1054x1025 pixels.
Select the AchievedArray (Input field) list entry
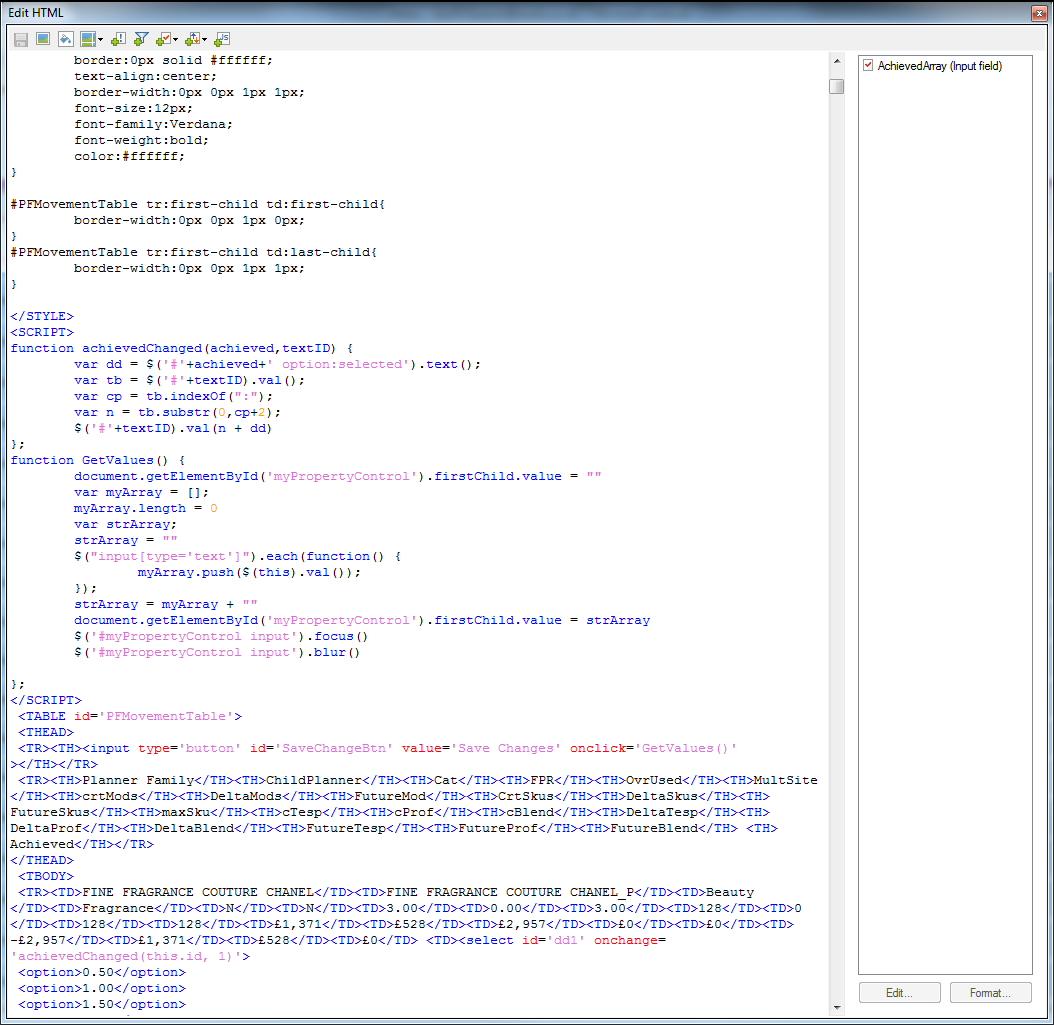click(x=940, y=66)
